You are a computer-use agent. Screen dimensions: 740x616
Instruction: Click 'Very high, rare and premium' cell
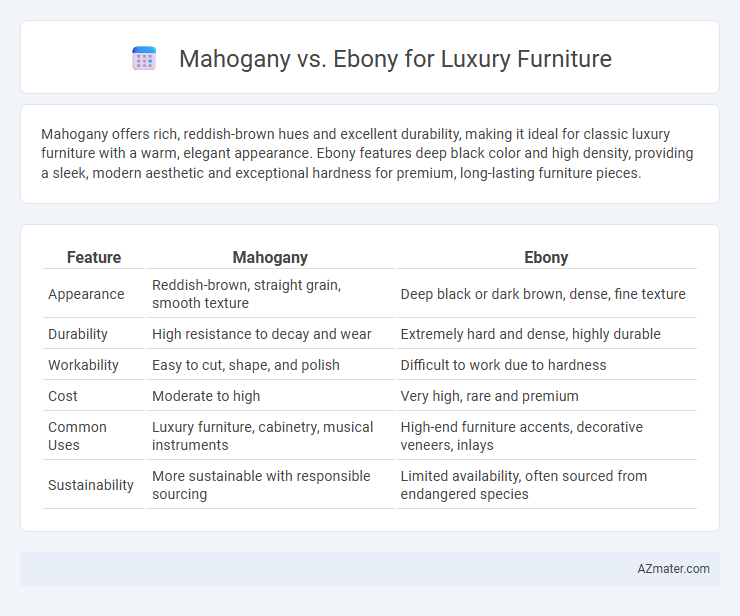(546, 396)
